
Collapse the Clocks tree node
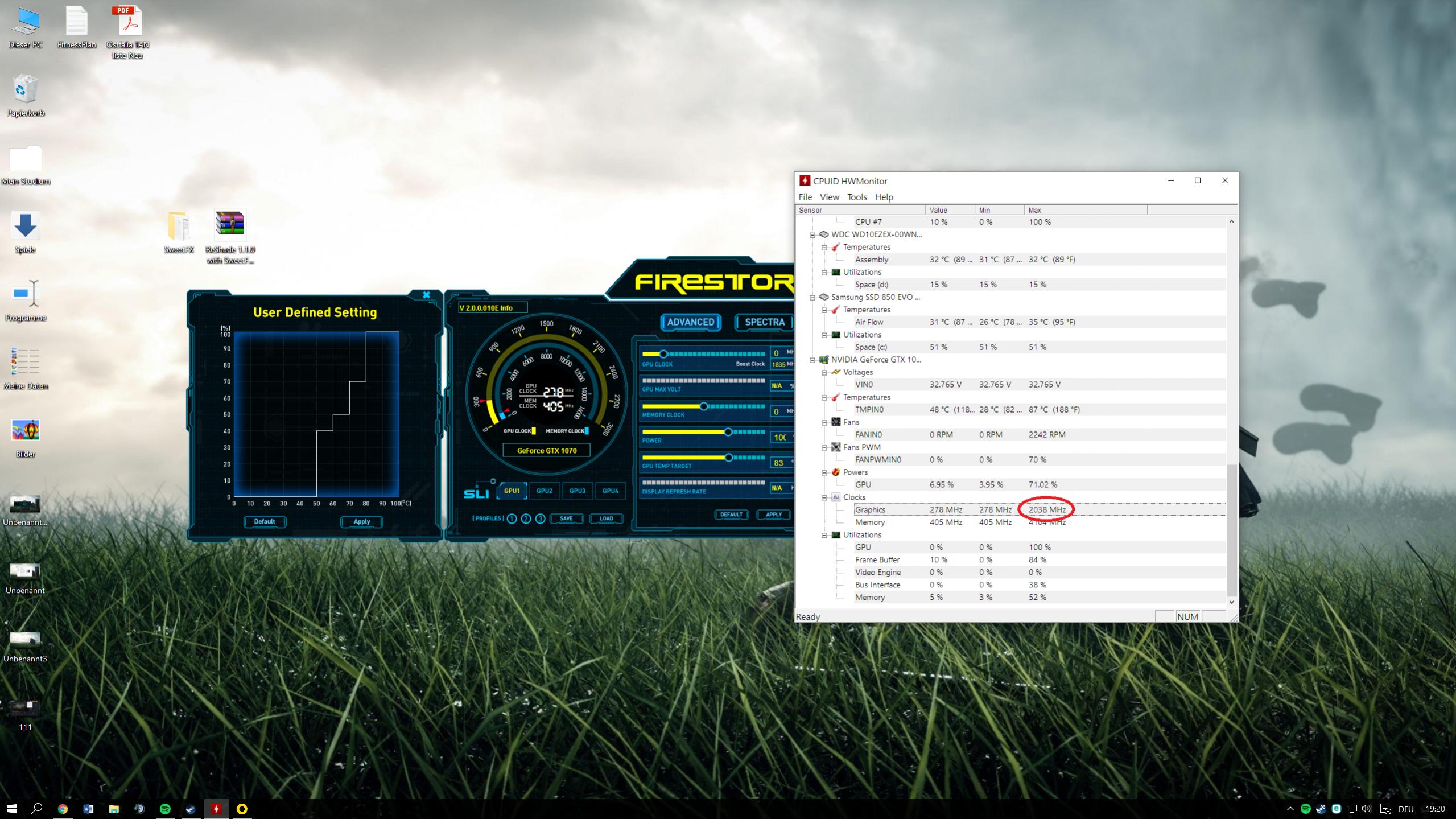click(x=824, y=497)
